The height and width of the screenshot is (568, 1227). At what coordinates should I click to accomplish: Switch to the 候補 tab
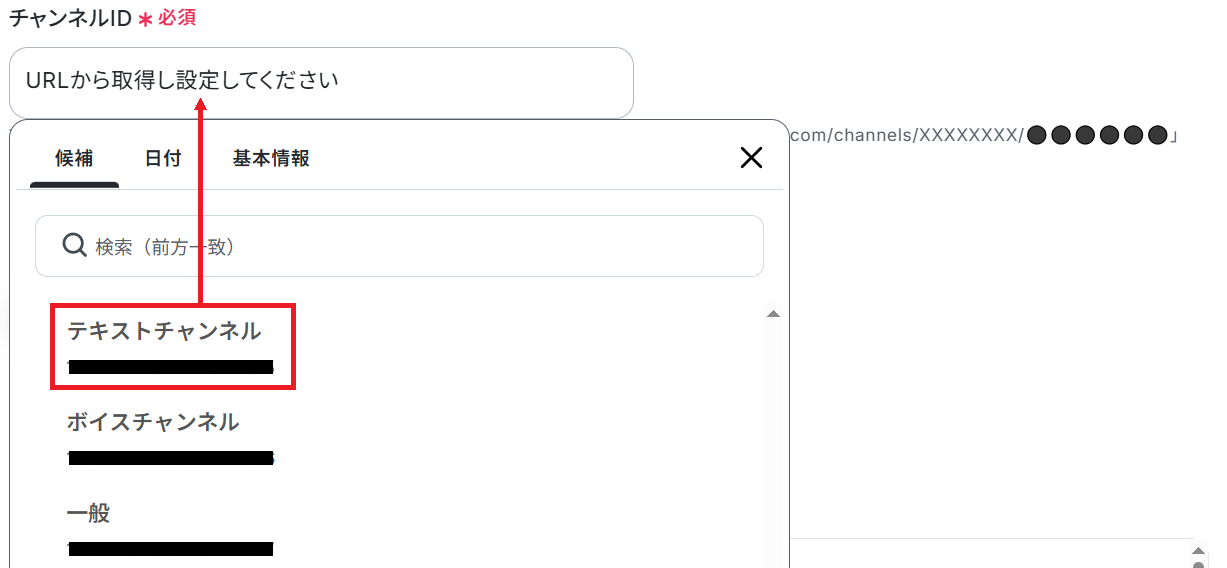[74, 158]
